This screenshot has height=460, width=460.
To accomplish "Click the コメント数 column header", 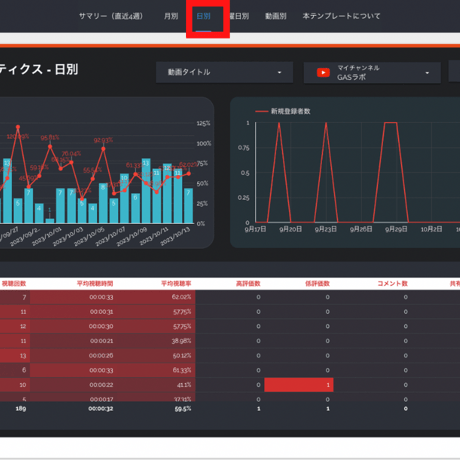I will click(x=393, y=284).
